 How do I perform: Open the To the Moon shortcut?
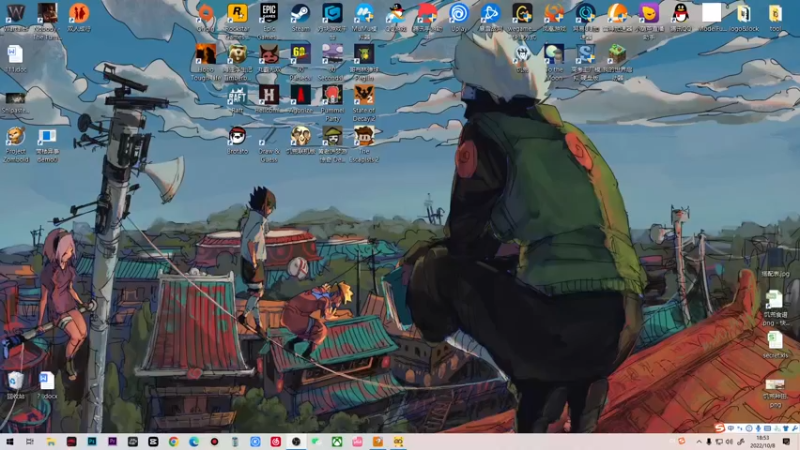(x=554, y=54)
